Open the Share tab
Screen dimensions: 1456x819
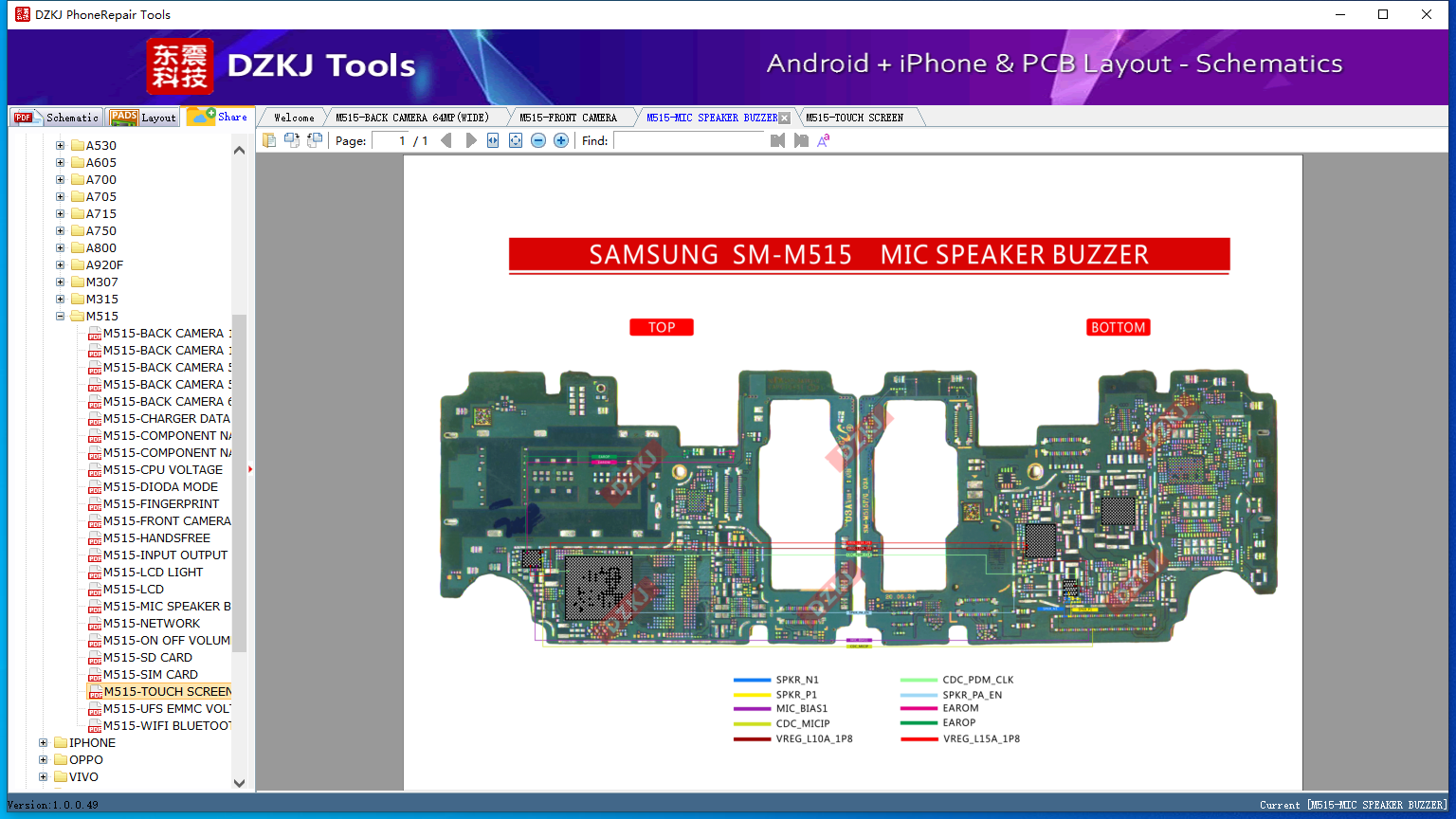coord(217,117)
